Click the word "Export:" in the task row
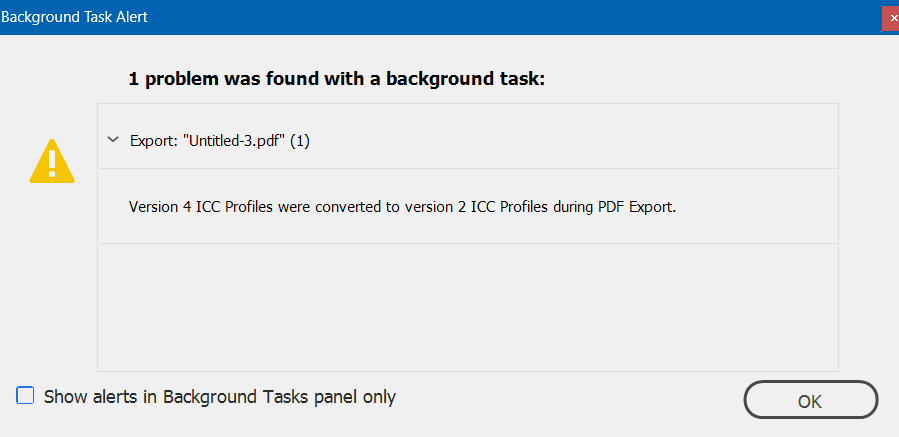The width and height of the screenshot is (899, 437). [151, 141]
